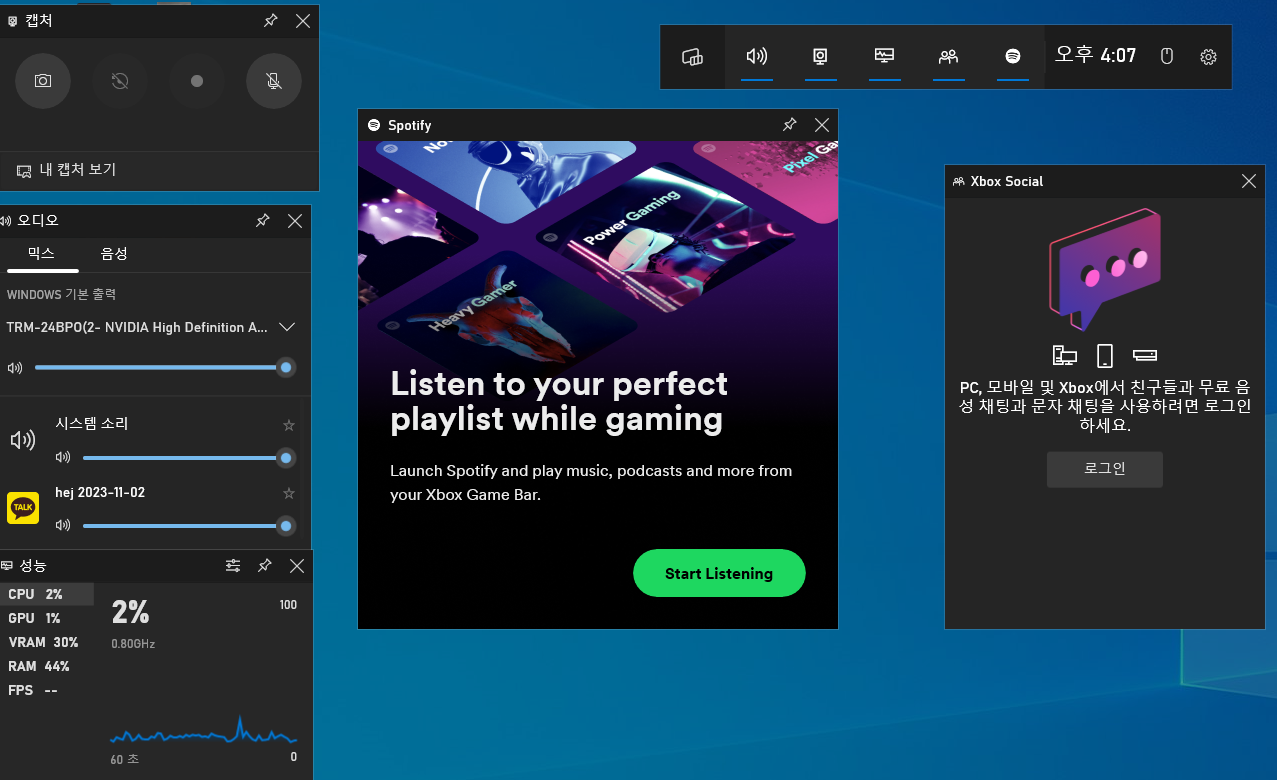Click the Xbox Social people title icon

[959, 181]
